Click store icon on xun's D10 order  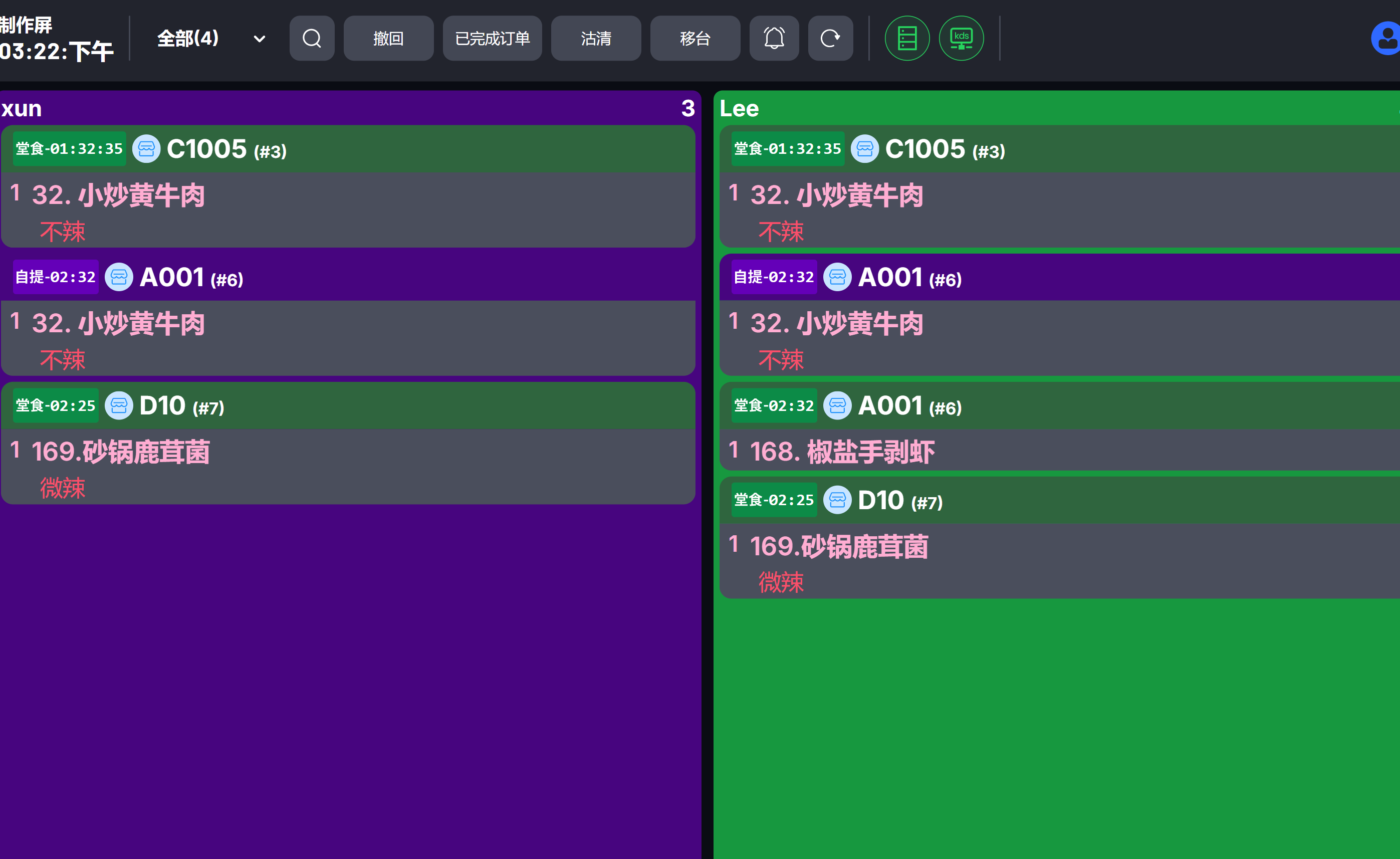119,405
